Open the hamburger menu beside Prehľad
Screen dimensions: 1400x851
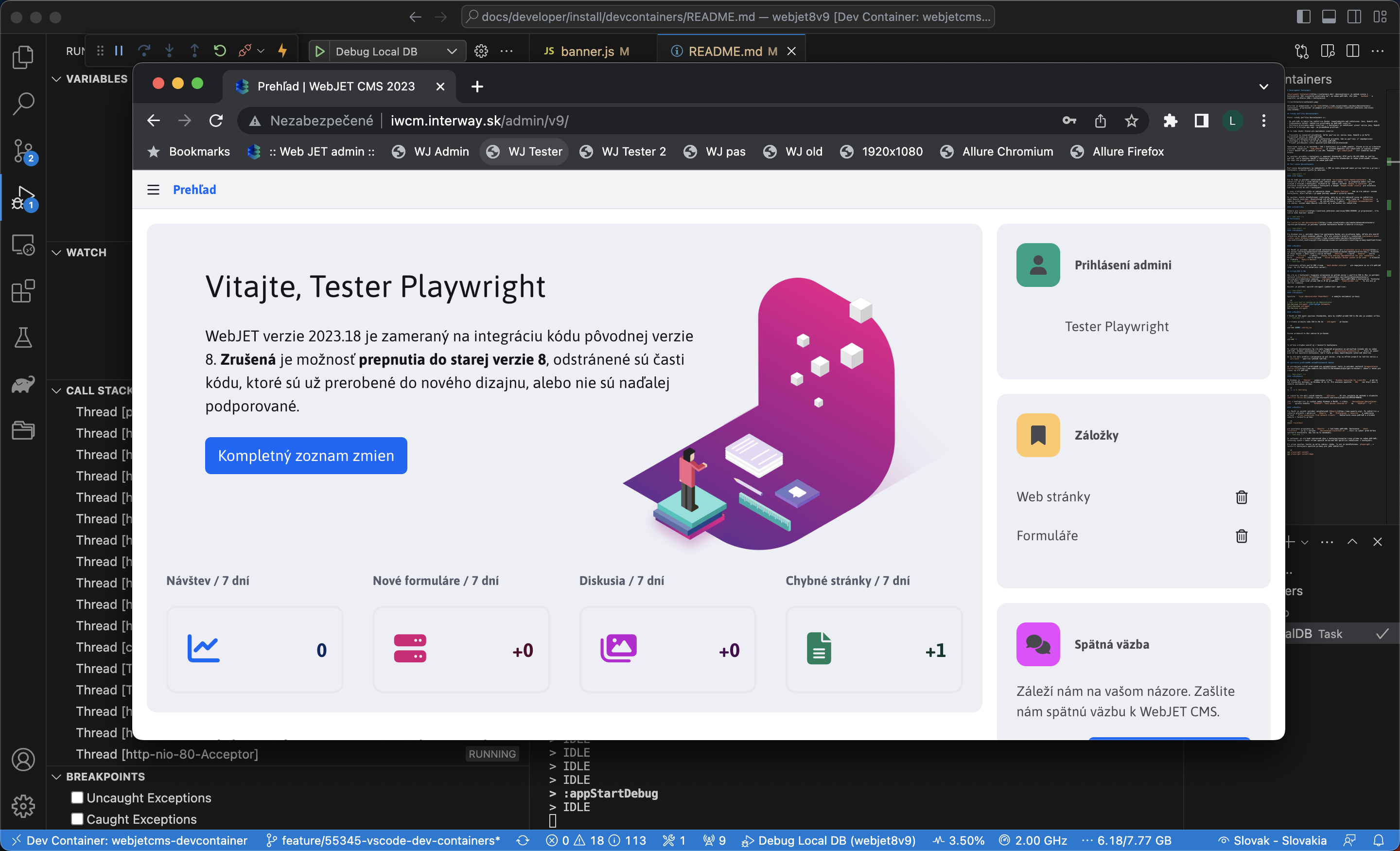tap(154, 190)
